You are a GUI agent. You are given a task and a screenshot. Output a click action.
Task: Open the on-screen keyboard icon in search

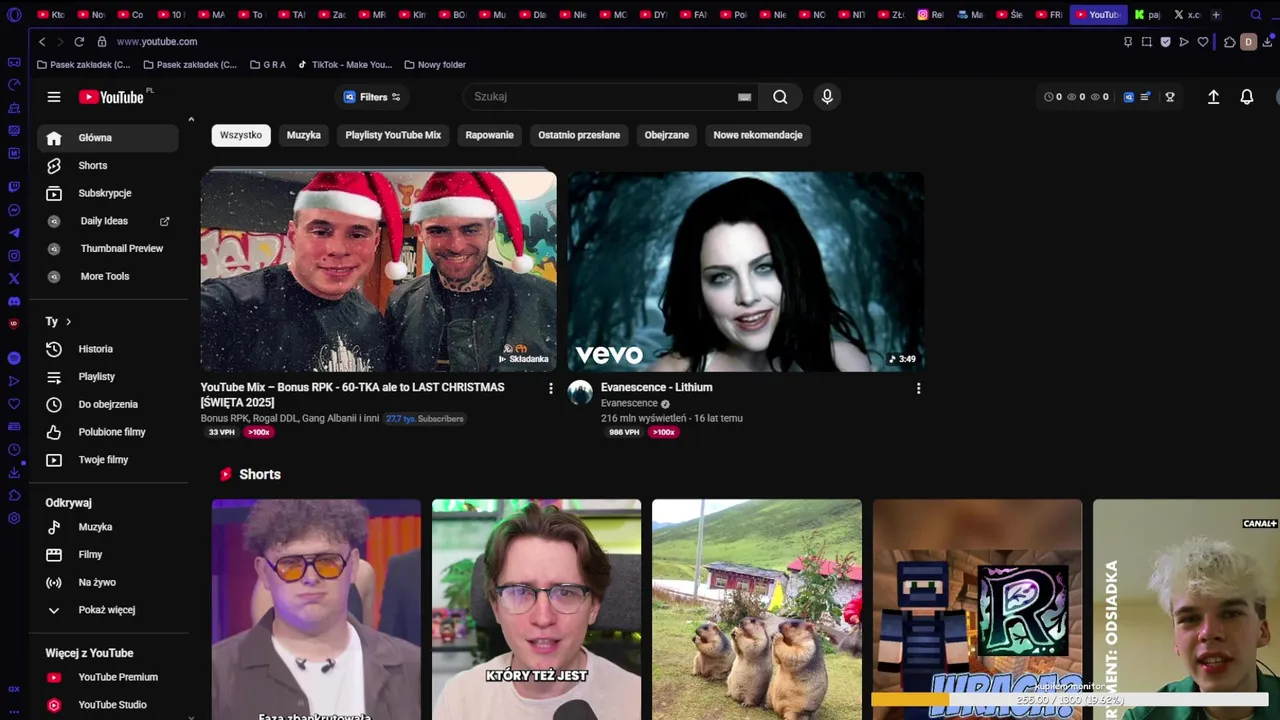coord(744,97)
